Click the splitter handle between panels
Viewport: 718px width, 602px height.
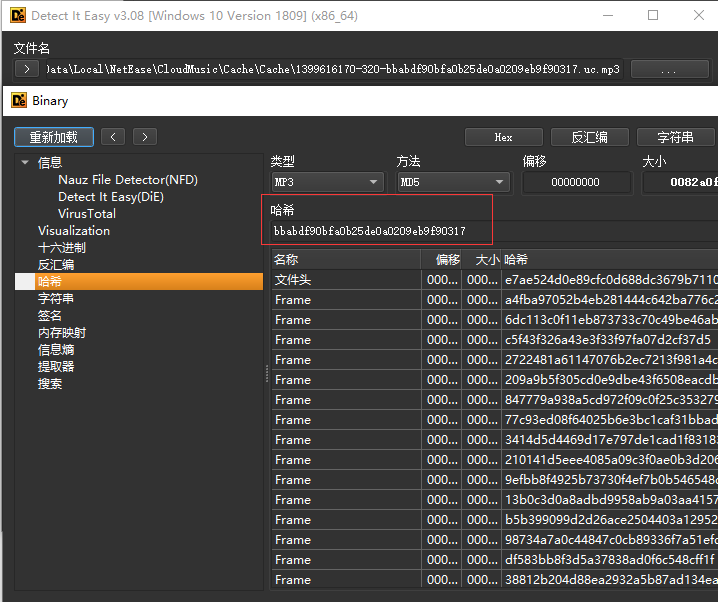pyautogui.click(x=267, y=373)
